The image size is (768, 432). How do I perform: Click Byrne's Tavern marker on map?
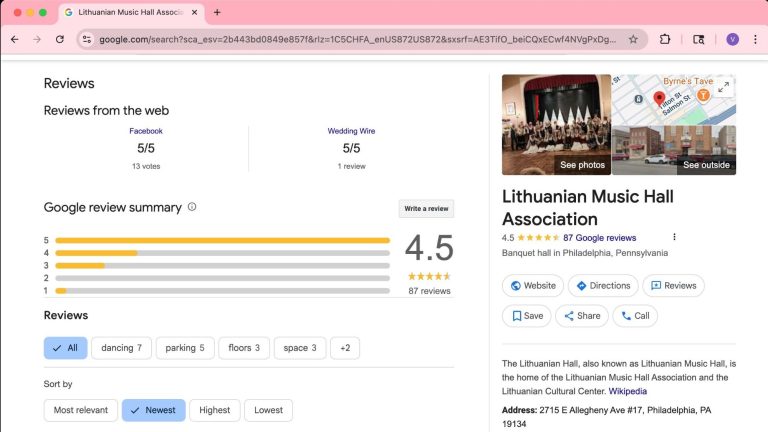(x=703, y=95)
